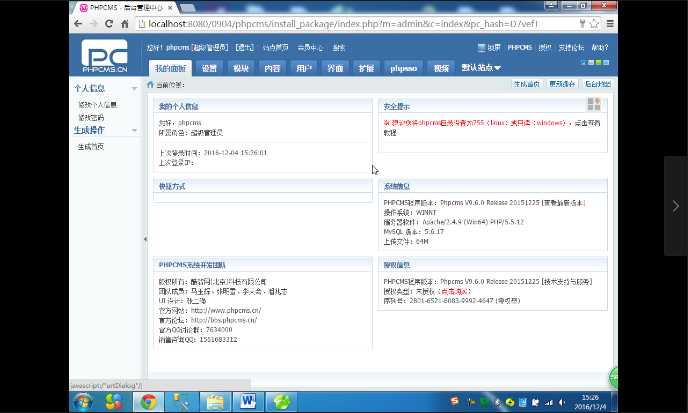Open the taskbar clock showing 15:26
Viewport: 688px width, 413px height.
point(590,402)
